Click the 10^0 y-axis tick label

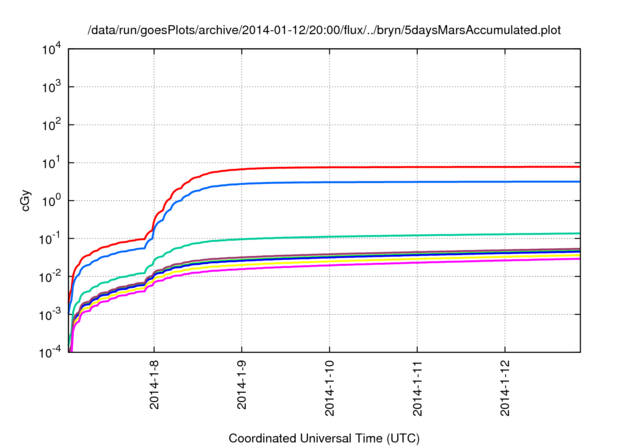pos(52,201)
